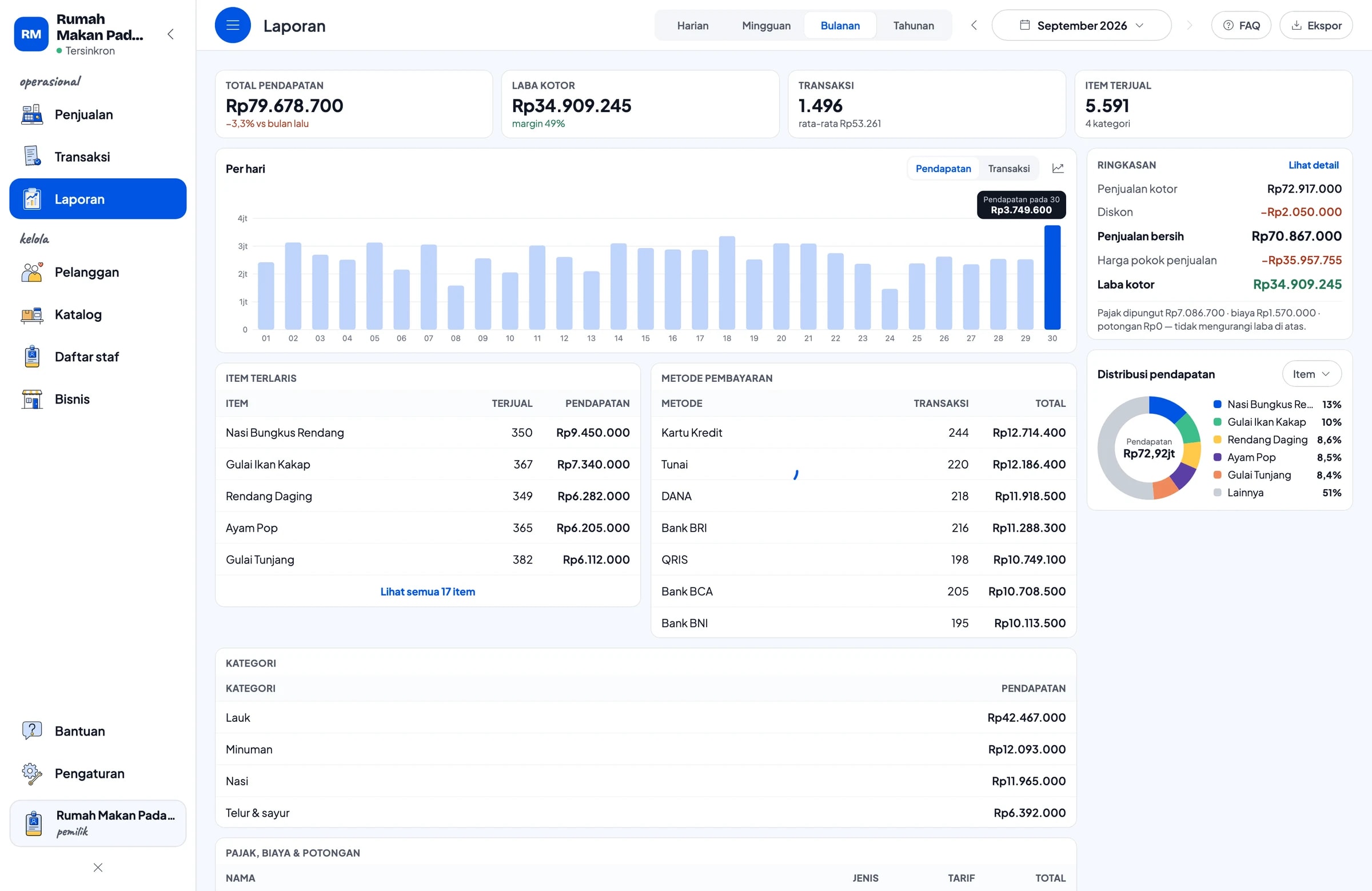Click the Lauk category row
This screenshot has width=1372, height=891.
click(645, 717)
